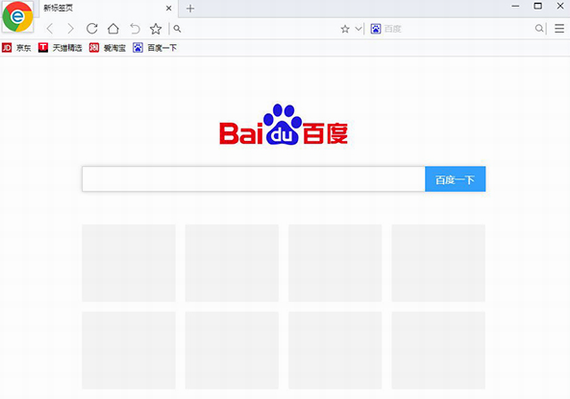The image size is (570, 399).
Task: Open the hamburger main menu
Action: point(559,28)
